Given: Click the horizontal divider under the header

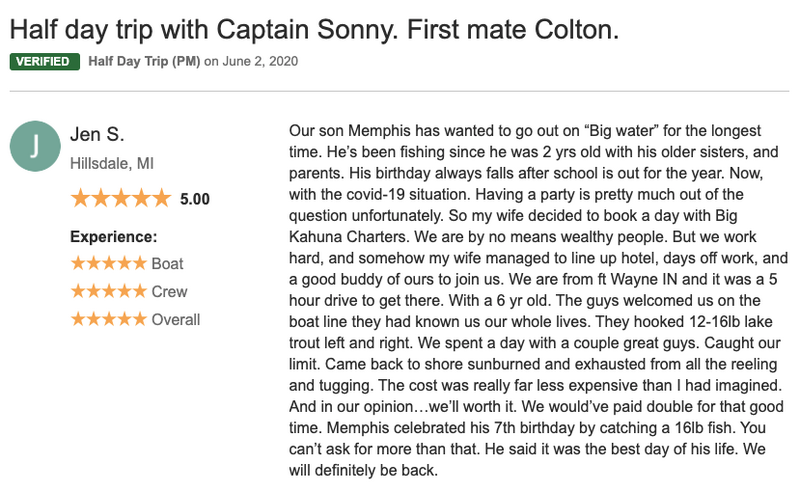Looking at the screenshot, I should (x=399, y=91).
